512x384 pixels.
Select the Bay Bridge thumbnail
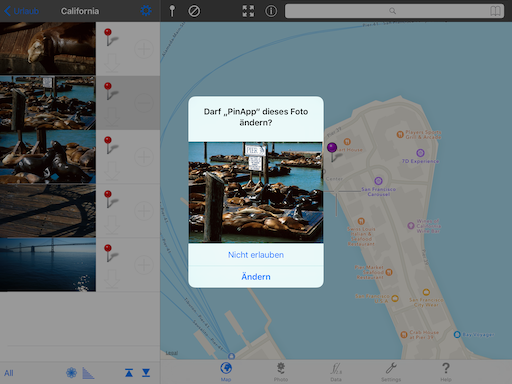pyautogui.click(x=48, y=265)
